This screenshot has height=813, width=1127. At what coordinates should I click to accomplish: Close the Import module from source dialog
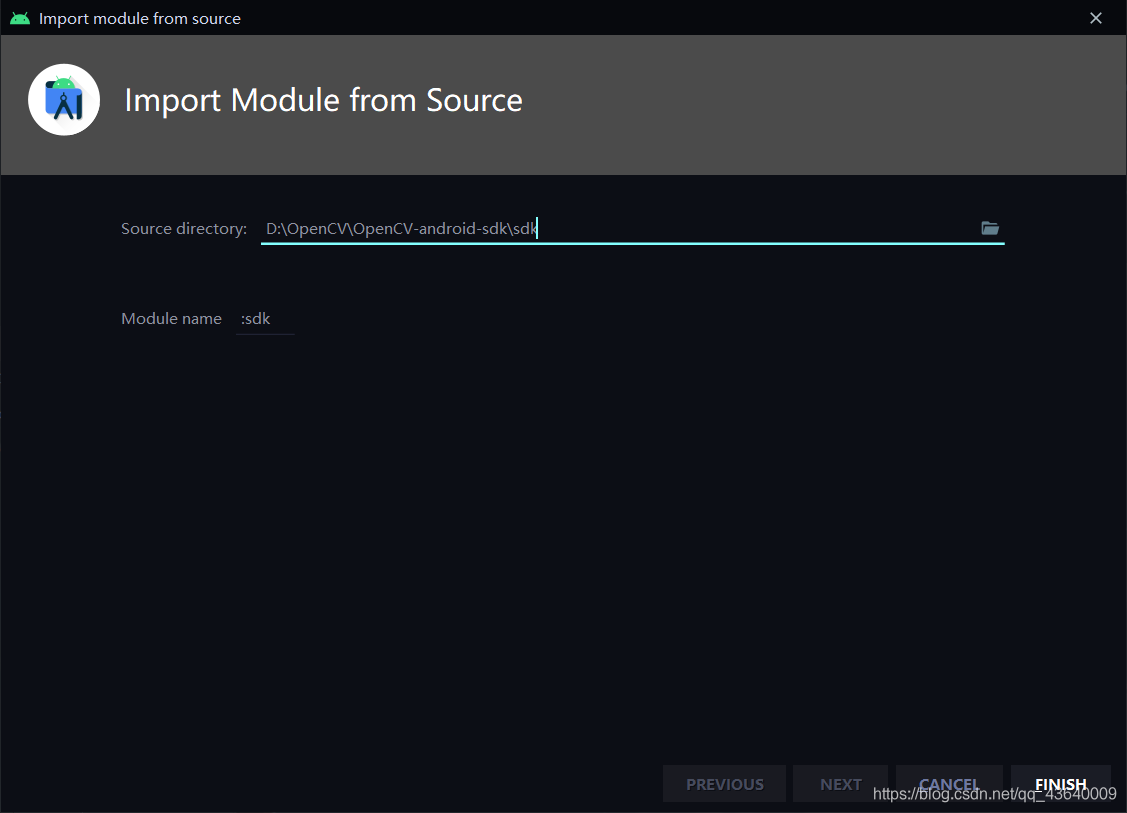(x=1095, y=18)
